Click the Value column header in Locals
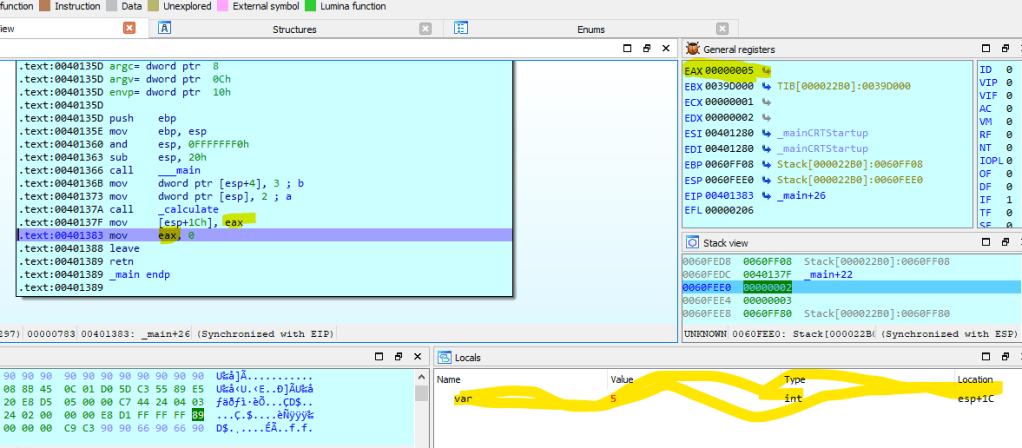Screen dimensions: 1022x448 click(622, 380)
